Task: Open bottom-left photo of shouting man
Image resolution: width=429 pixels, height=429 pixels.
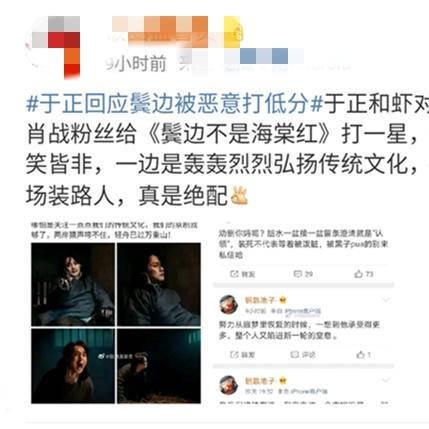Action: tap(73, 366)
